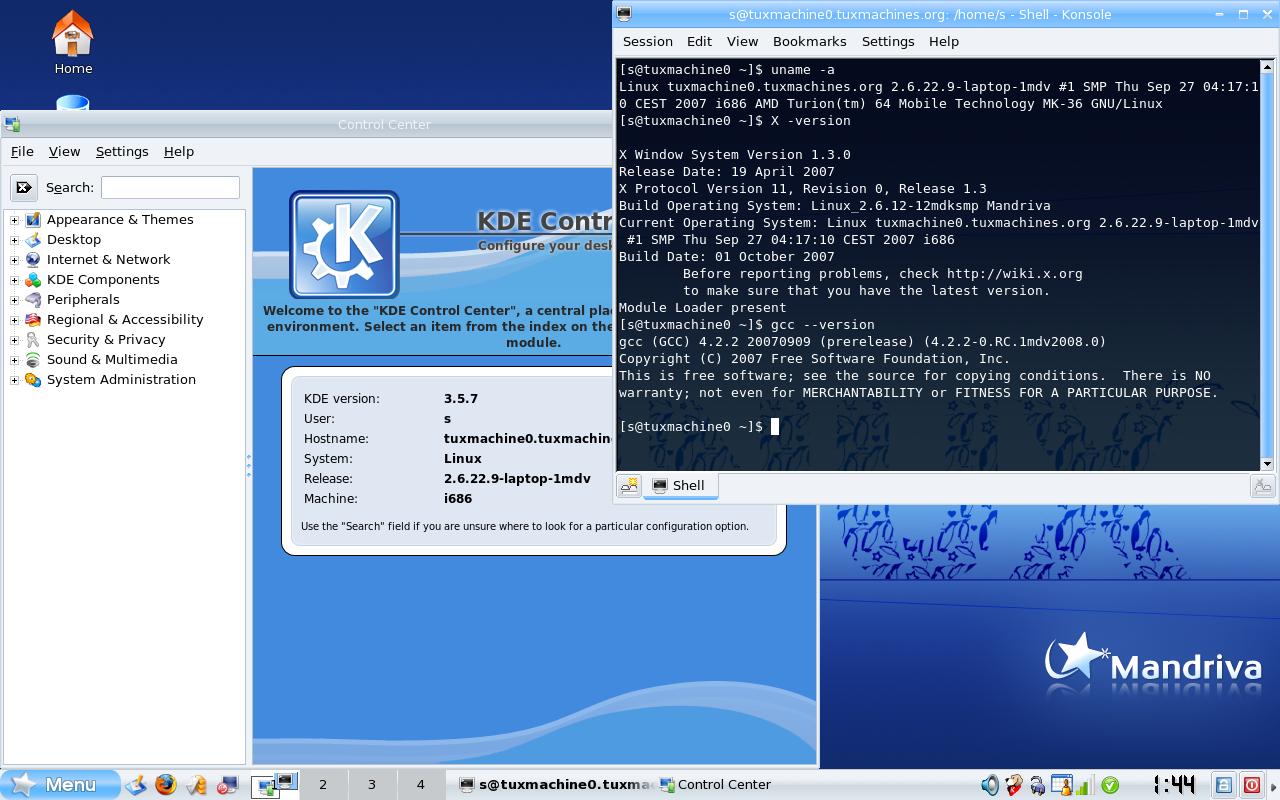
Task: Click the red logout panel button
Action: (x=1251, y=785)
